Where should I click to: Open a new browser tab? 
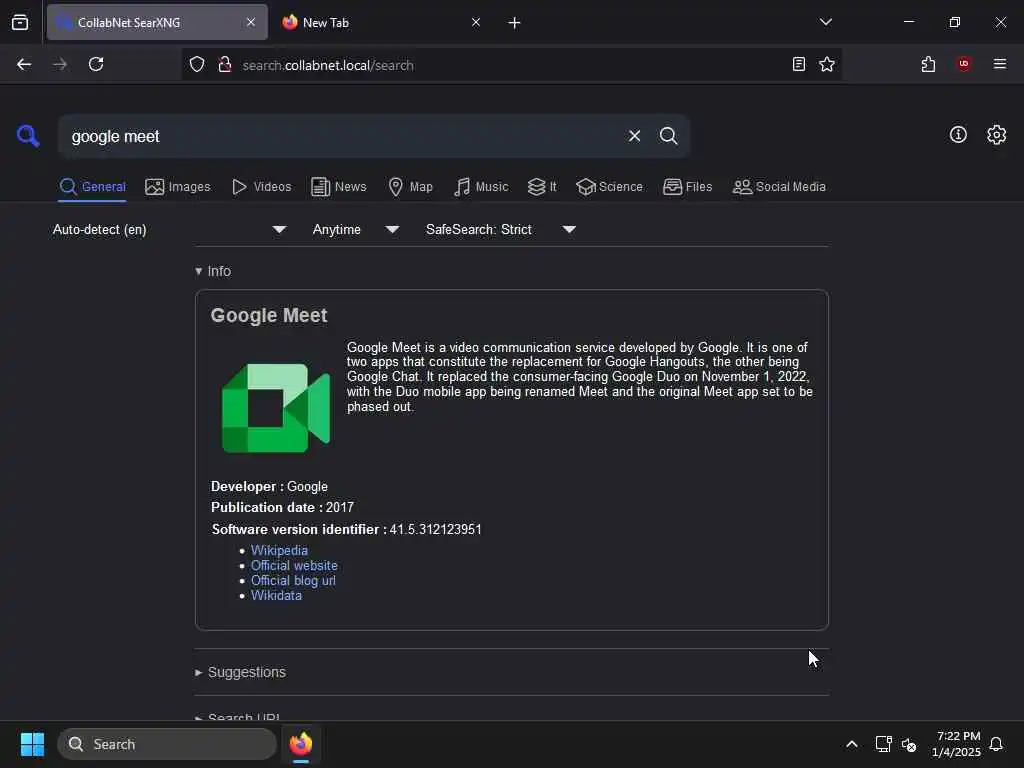click(514, 23)
